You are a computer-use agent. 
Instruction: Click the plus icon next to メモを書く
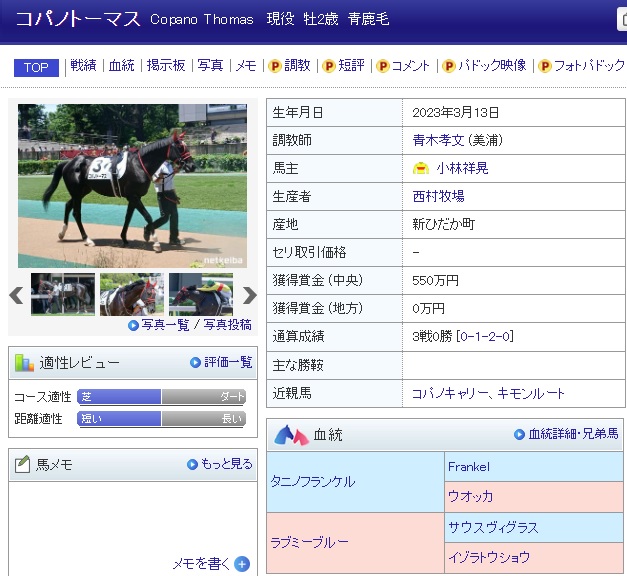coord(242,564)
